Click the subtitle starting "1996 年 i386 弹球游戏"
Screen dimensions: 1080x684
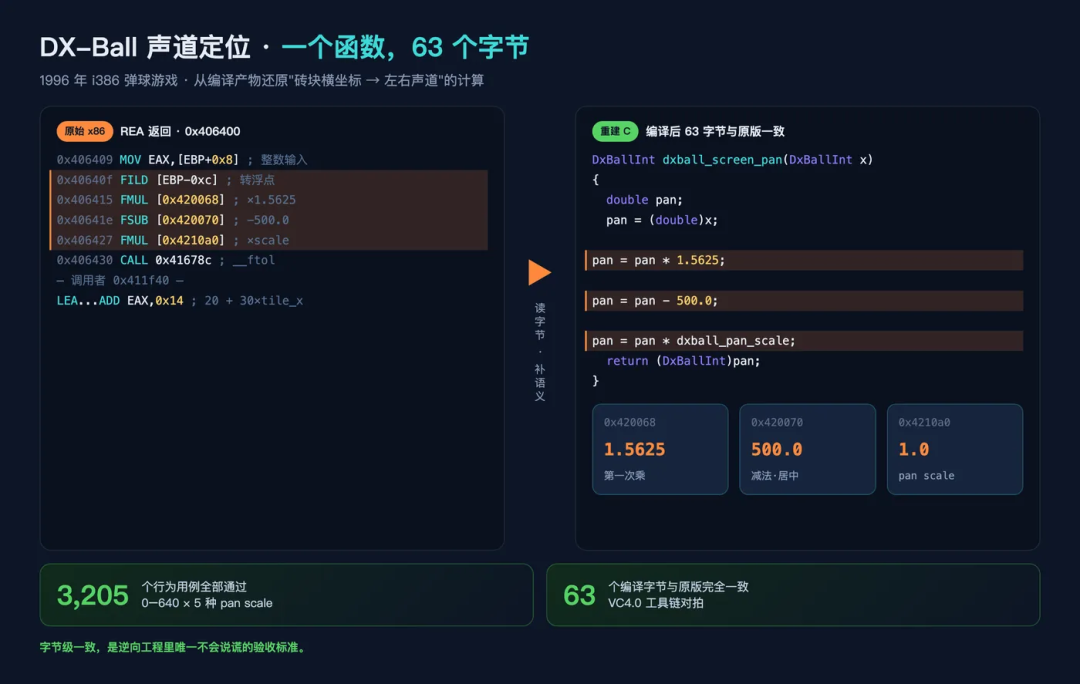(262, 81)
